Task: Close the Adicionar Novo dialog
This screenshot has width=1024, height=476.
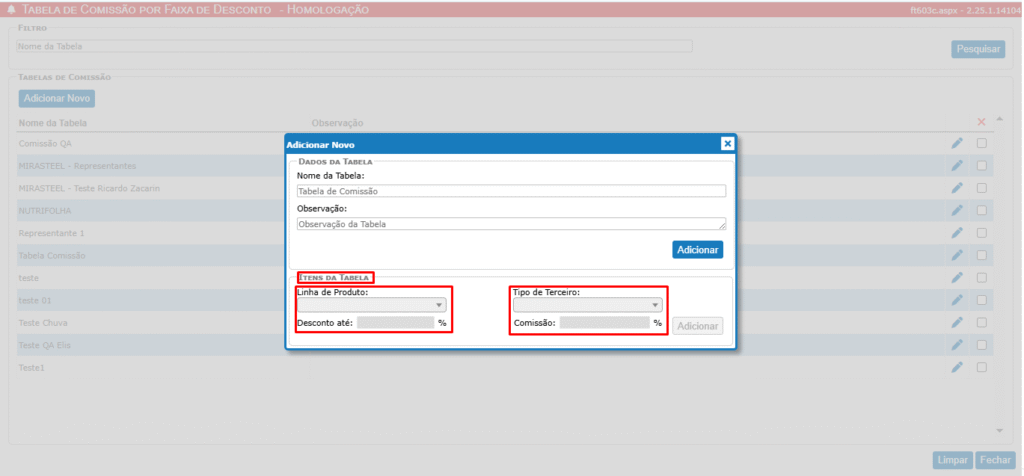Action: pyautogui.click(x=728, y=144)
